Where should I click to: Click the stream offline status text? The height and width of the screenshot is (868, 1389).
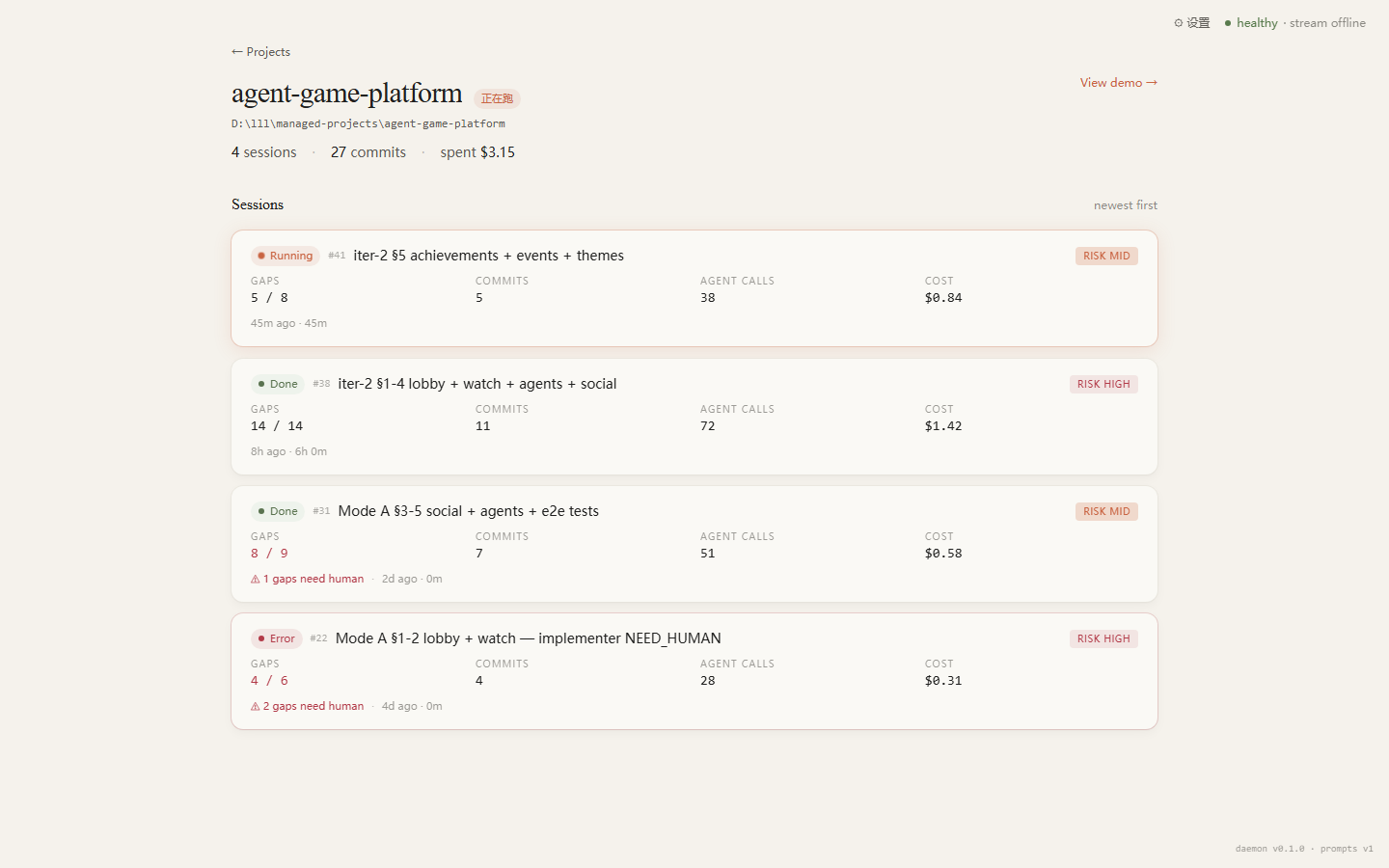pos(1327,23)
